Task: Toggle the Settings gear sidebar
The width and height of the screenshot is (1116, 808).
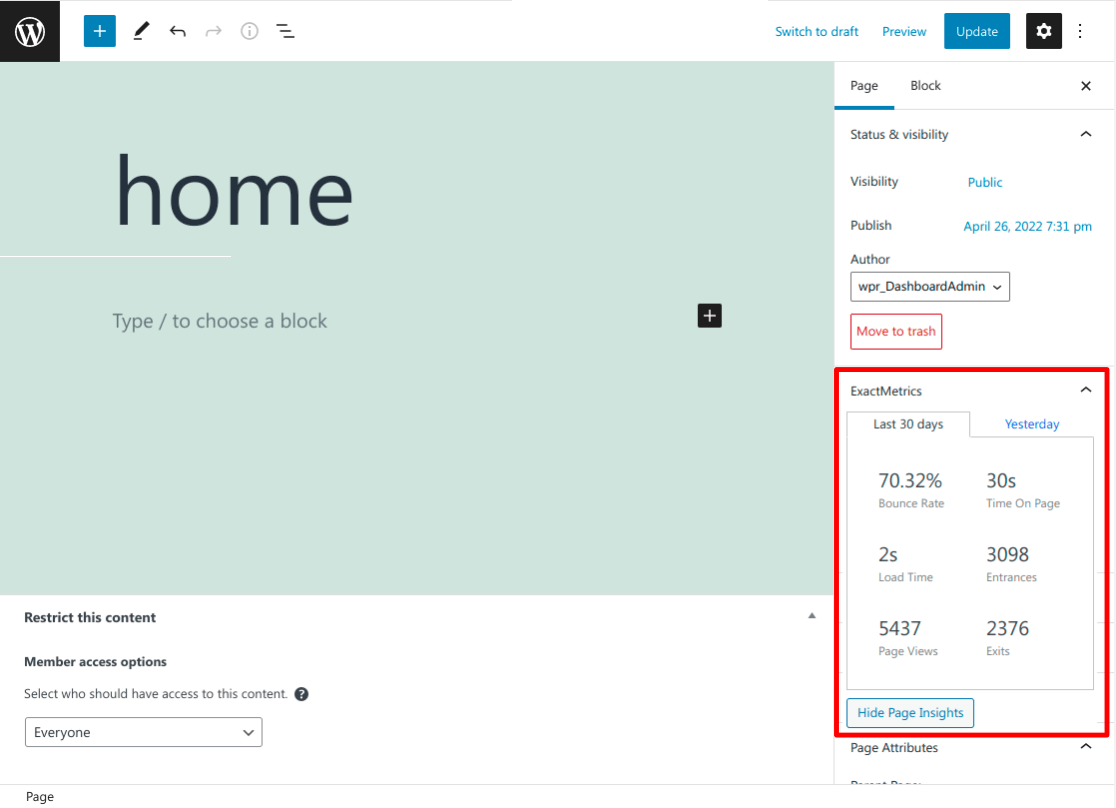Action: coord(1043,31)
